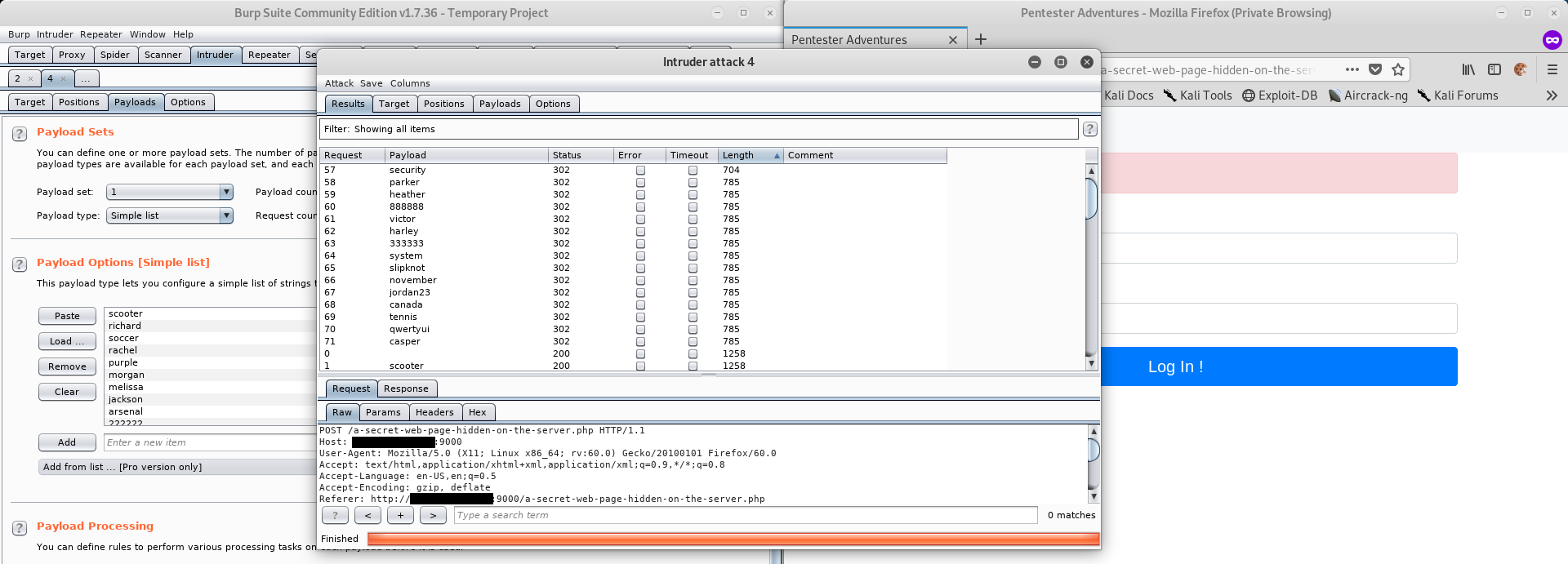Toggle Error checkbox for november row
The height and width of the screenshot is (564, 1568).
click(x=640, y=281)
